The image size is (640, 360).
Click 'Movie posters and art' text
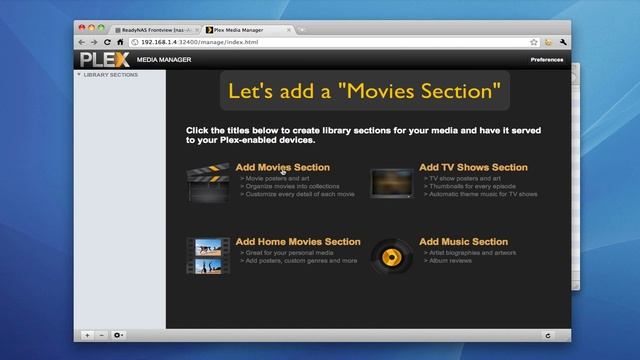click(277, 178)
